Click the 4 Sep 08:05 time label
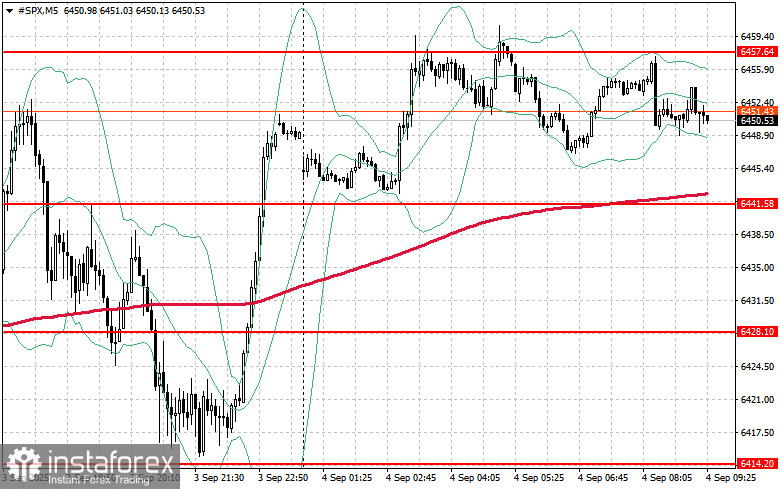Image resolution: width=781 pixels, height=489 pixels. click(x=667, y=478)
